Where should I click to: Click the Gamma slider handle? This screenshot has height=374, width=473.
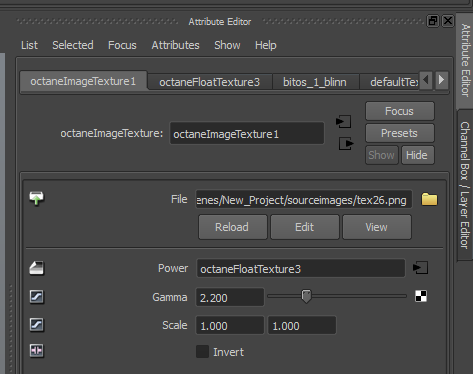click(306, 296)
